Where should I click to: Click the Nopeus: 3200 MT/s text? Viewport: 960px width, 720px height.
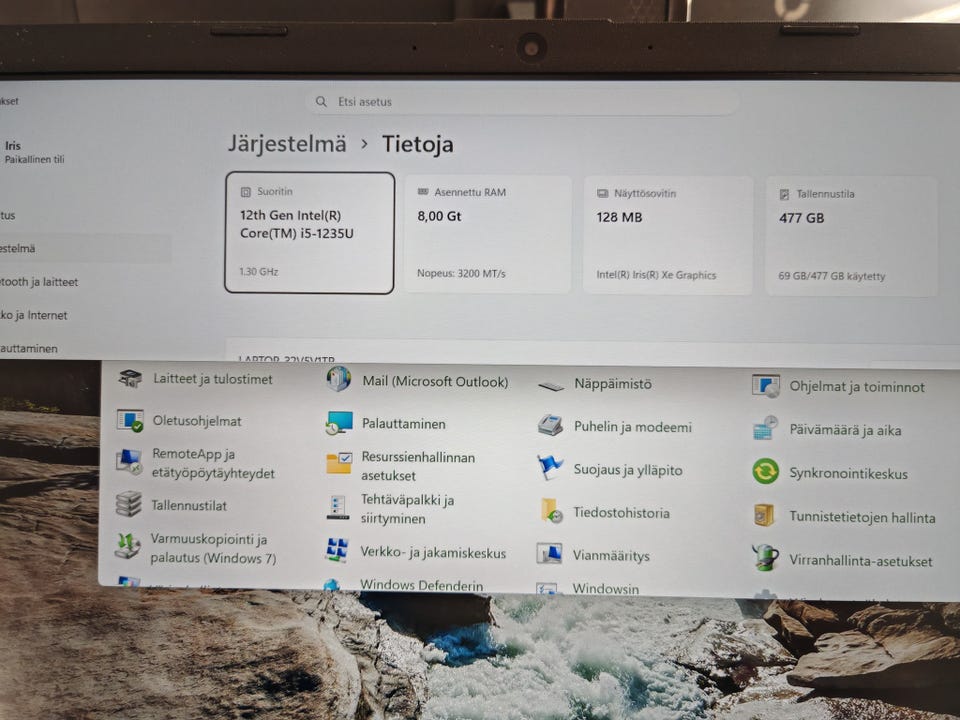tap(461, 273)
